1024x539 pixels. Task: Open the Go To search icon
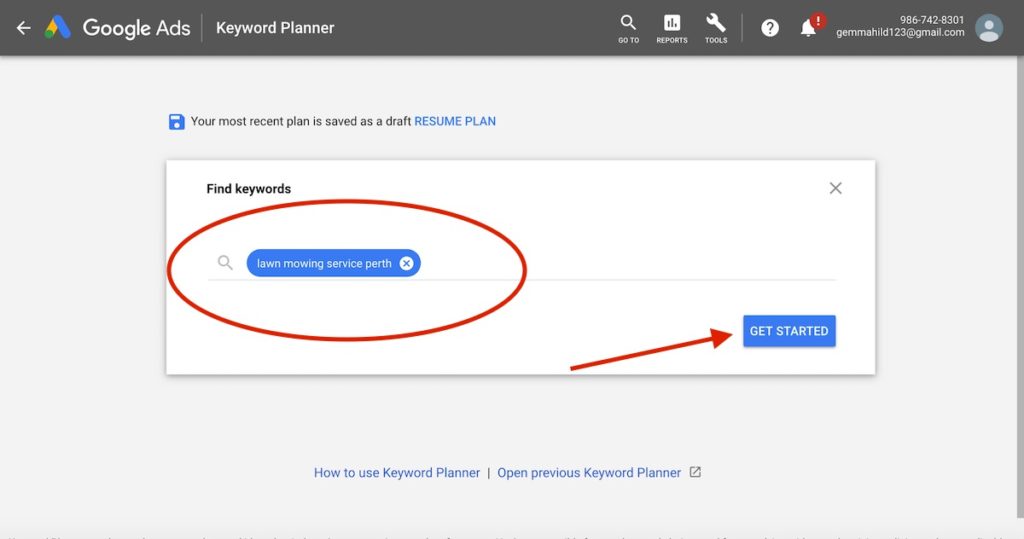tap(628, 29)
